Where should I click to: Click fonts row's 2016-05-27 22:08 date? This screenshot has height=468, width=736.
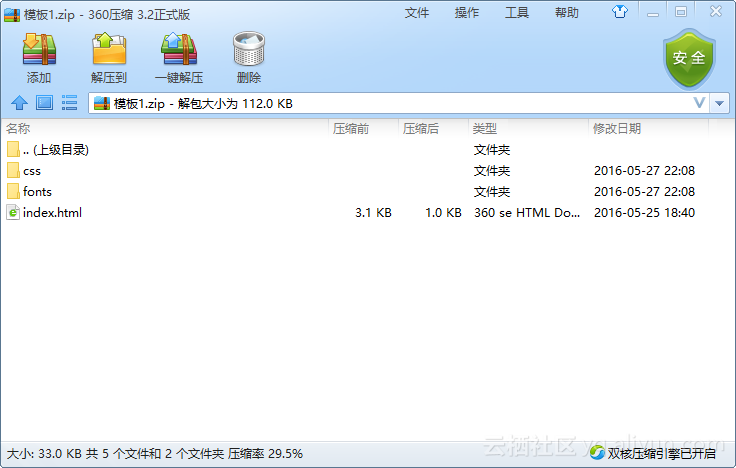[644, 192]
